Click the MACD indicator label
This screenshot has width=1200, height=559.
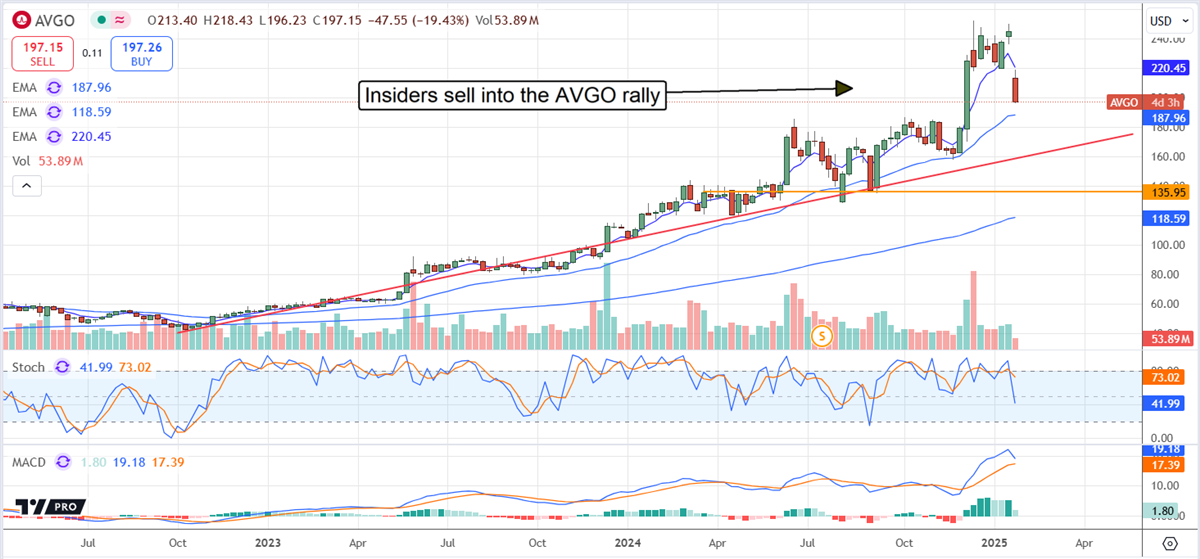point(31,461)
